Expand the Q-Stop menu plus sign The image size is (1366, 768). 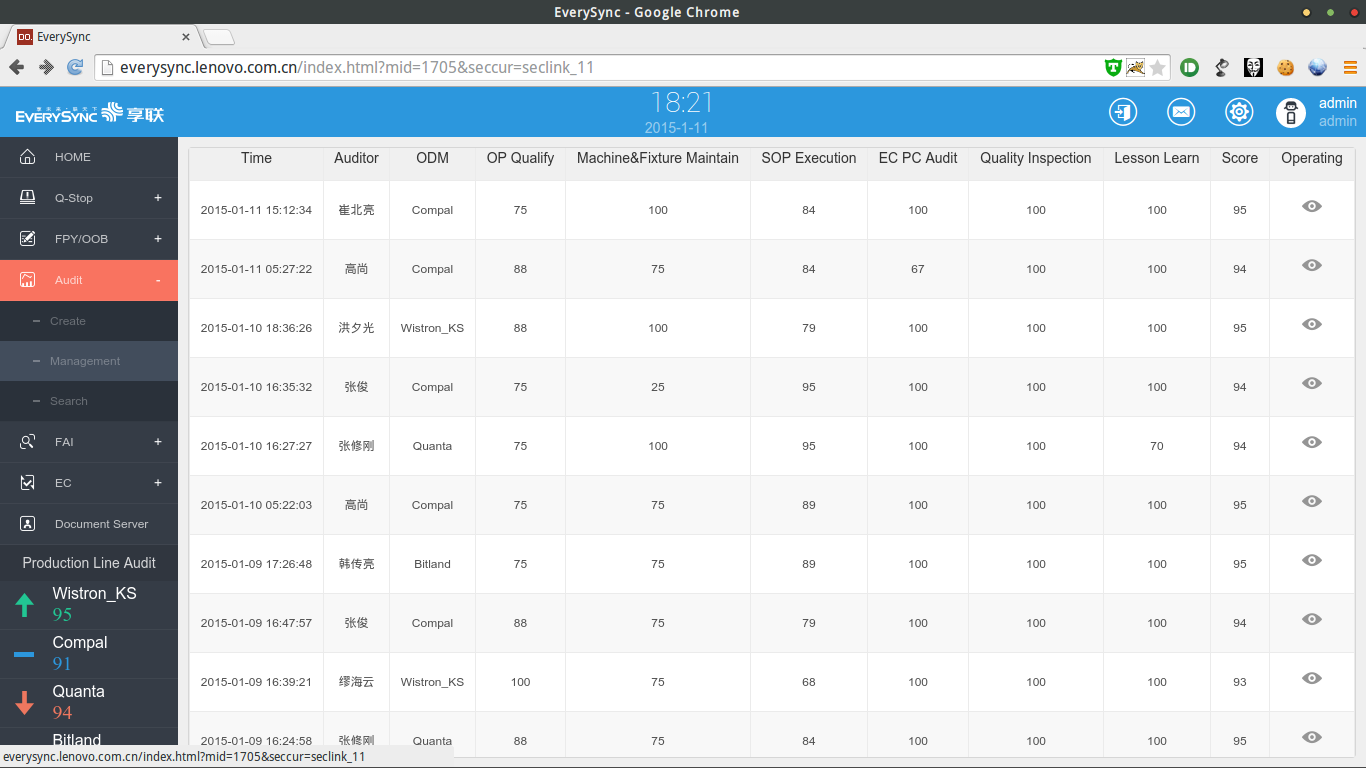tap(158, 198)
